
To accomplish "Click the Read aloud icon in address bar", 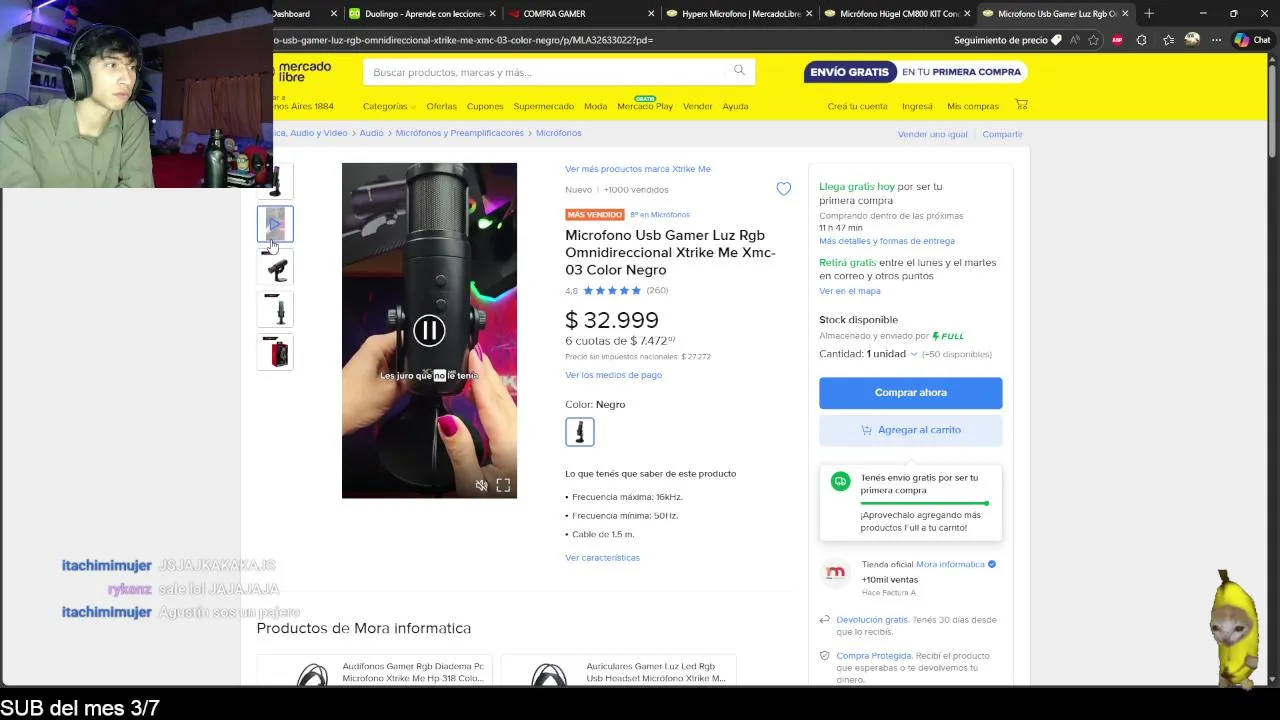I will coord(1075,40).
